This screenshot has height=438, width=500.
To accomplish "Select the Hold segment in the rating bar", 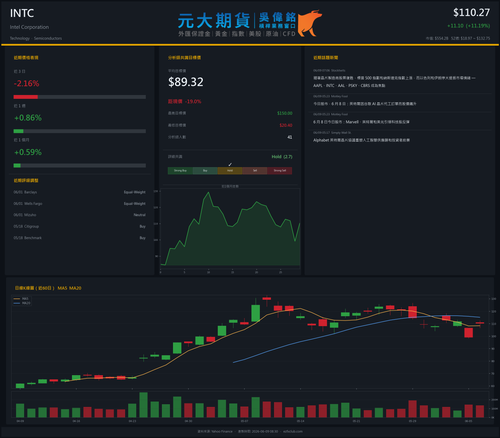I will click(230, 171).
